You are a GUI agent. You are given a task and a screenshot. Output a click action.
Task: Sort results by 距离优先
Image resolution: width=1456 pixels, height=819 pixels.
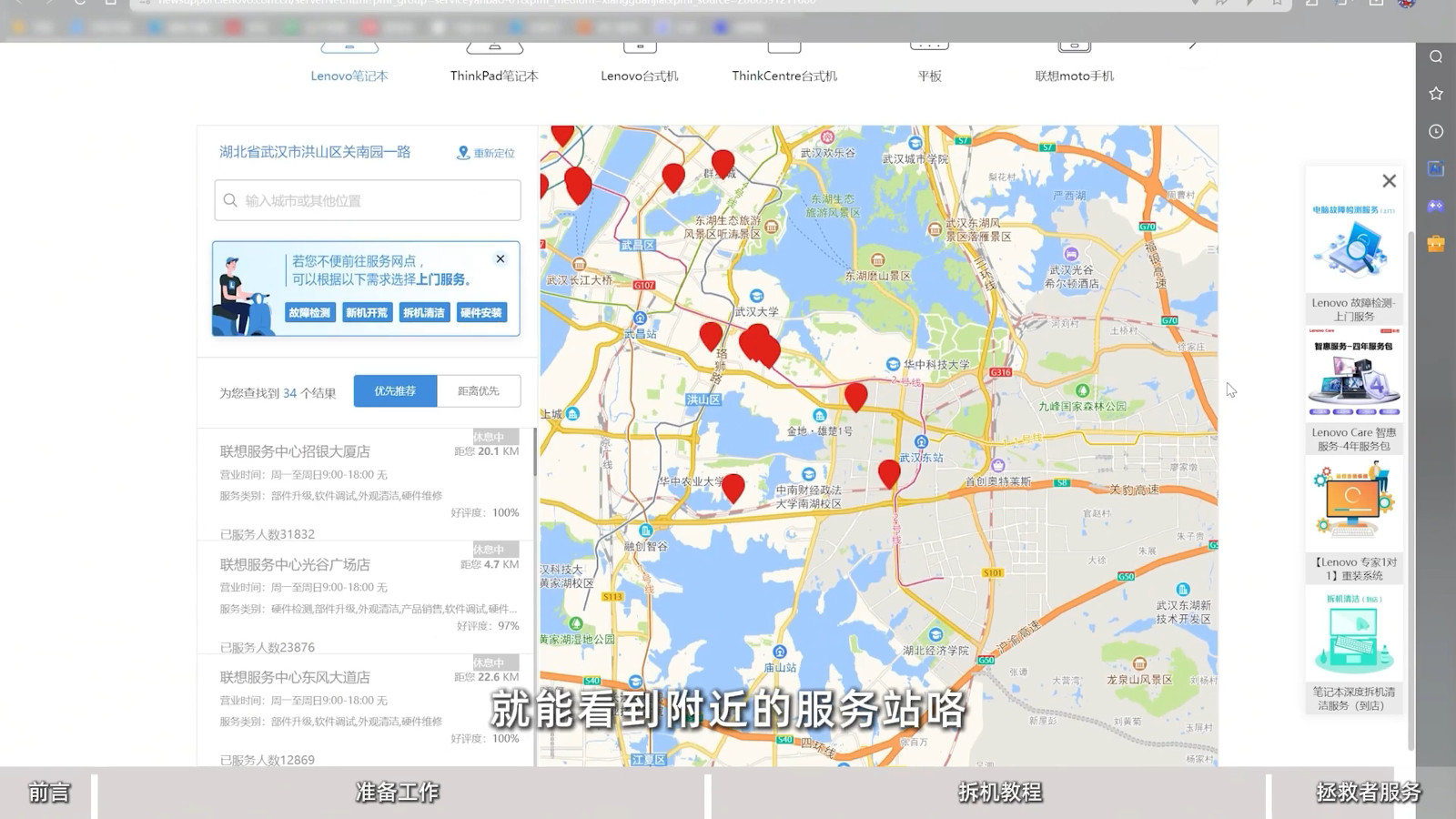tap(479, 391)
